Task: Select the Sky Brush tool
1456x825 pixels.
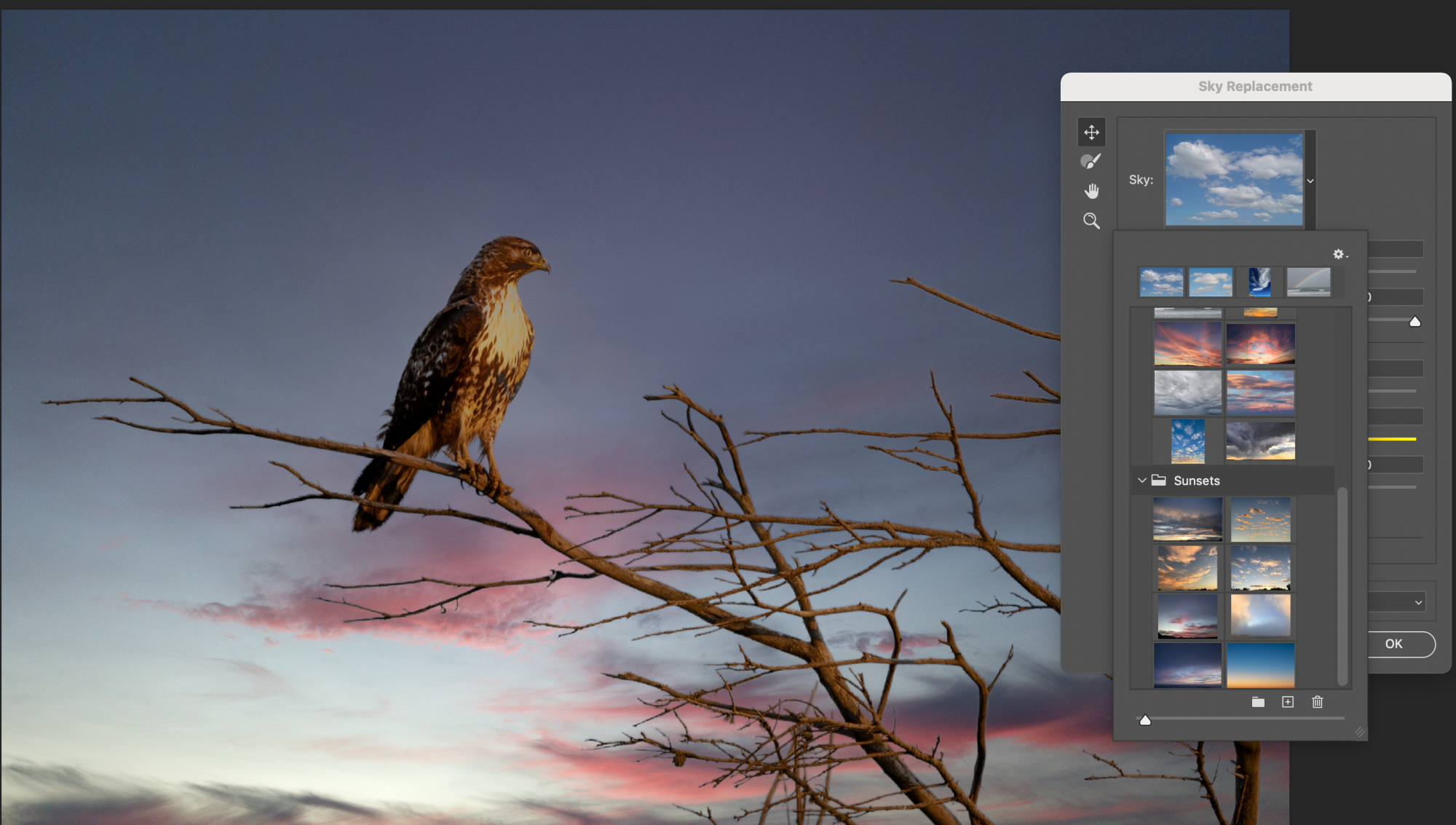Action: pos(1091,162)
